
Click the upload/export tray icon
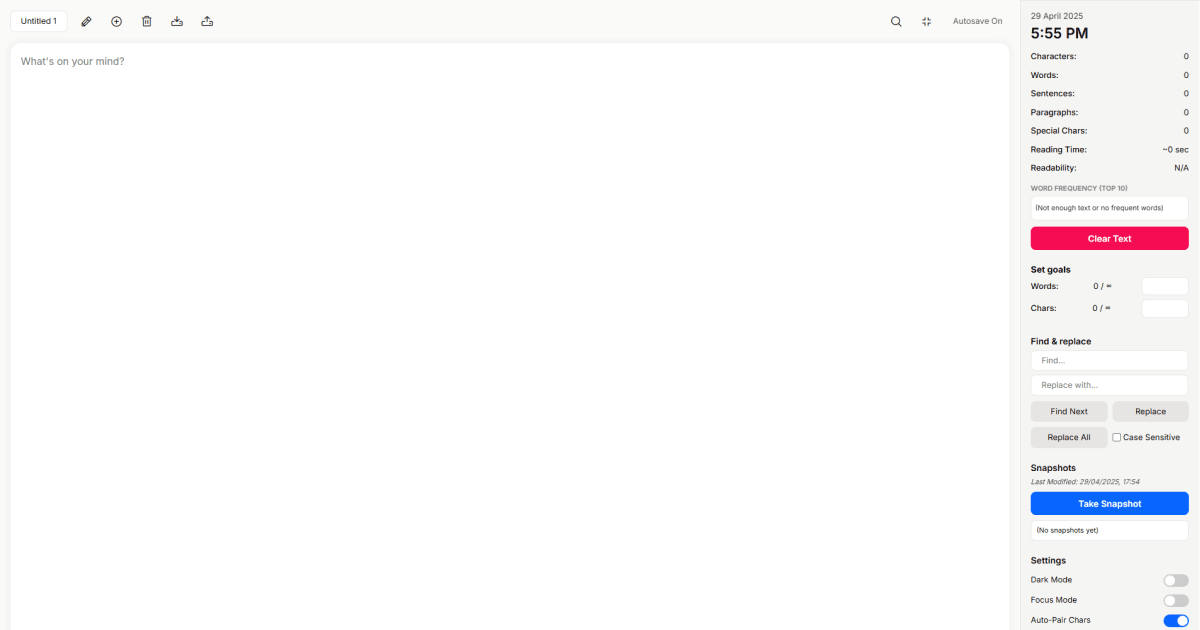point(207,21)
